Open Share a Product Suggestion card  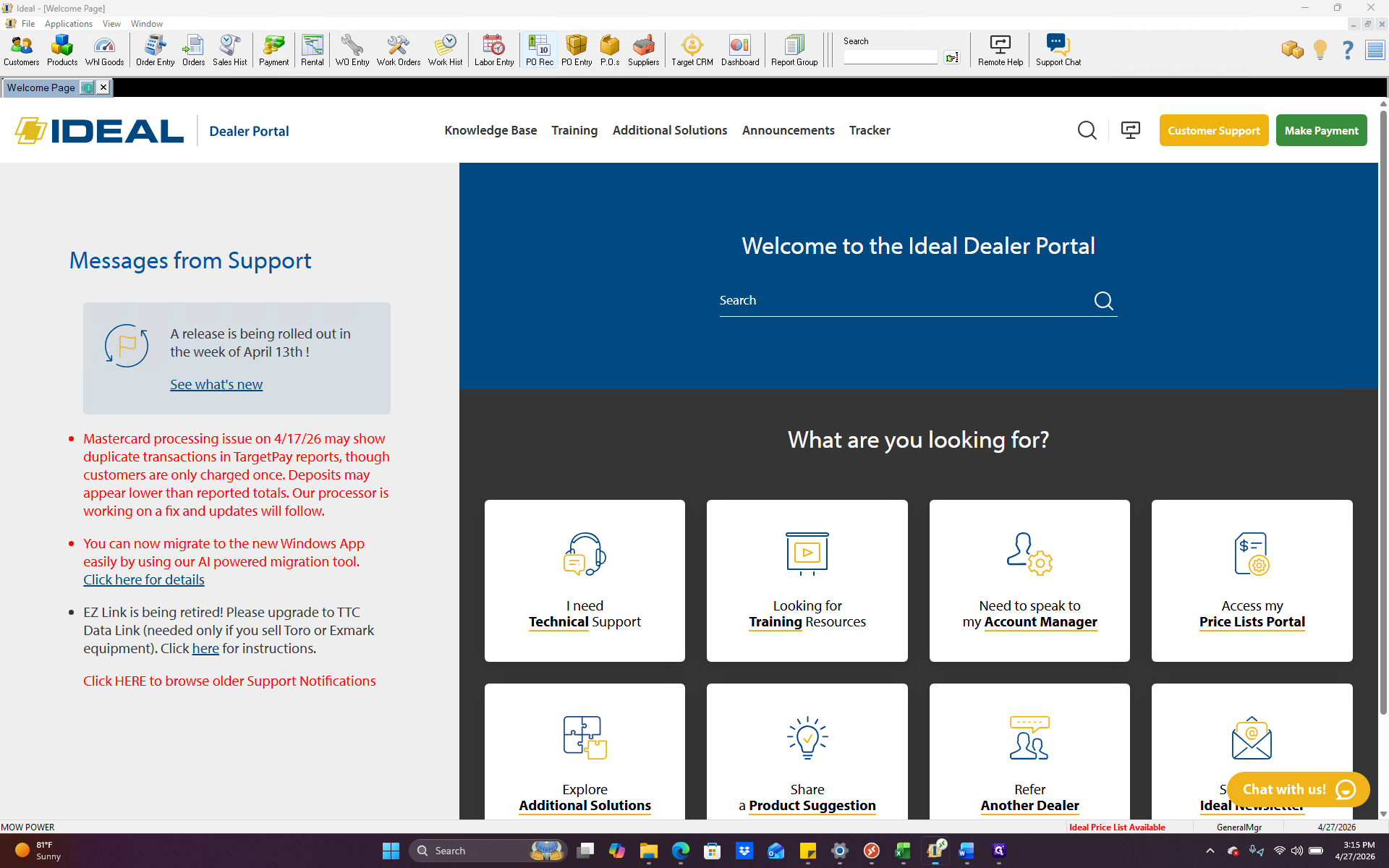coord(807,752)
